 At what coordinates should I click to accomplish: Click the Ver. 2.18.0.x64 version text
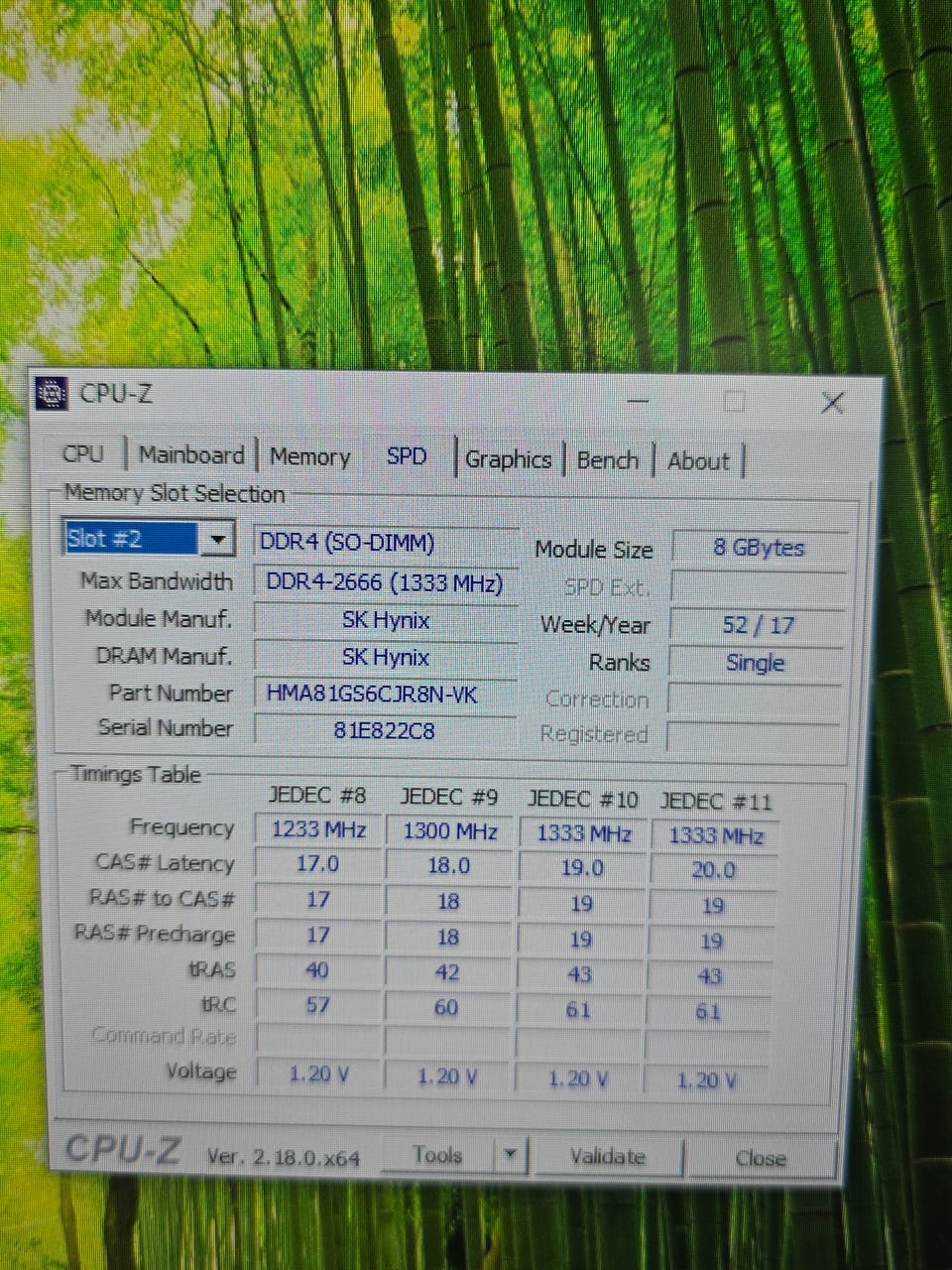284,1157
